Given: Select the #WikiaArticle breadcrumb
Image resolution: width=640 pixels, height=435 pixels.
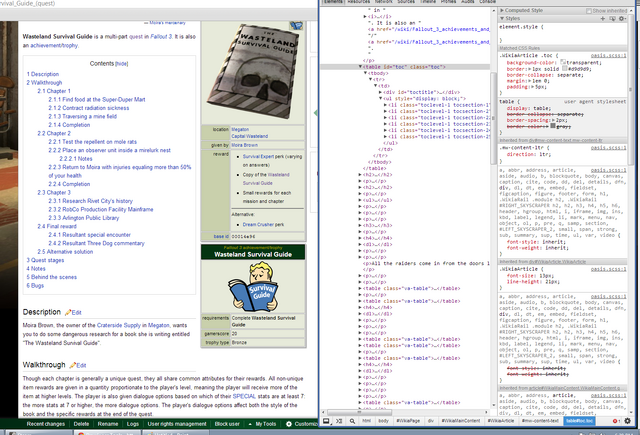Looking at the screenshot, I should [501, 421].
